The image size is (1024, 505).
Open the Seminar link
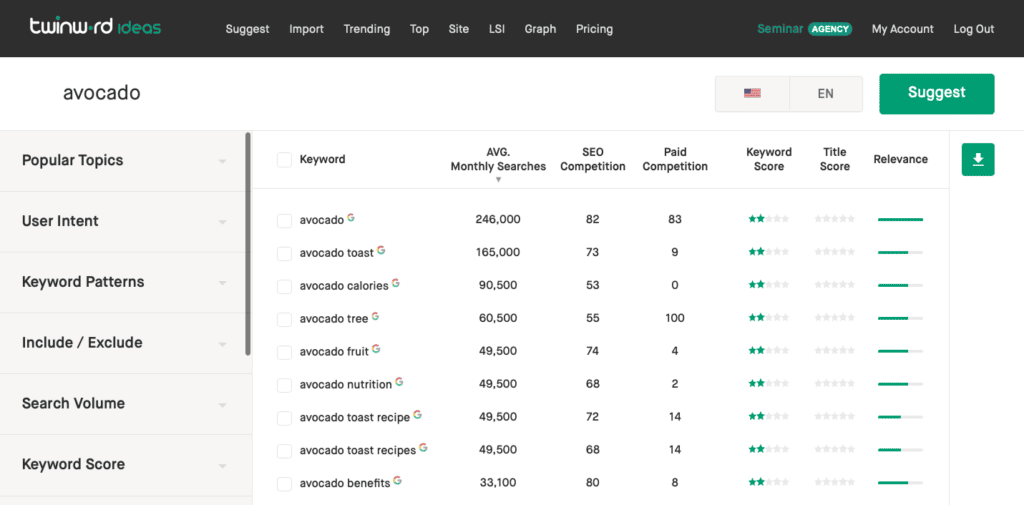tap(780, 29)
